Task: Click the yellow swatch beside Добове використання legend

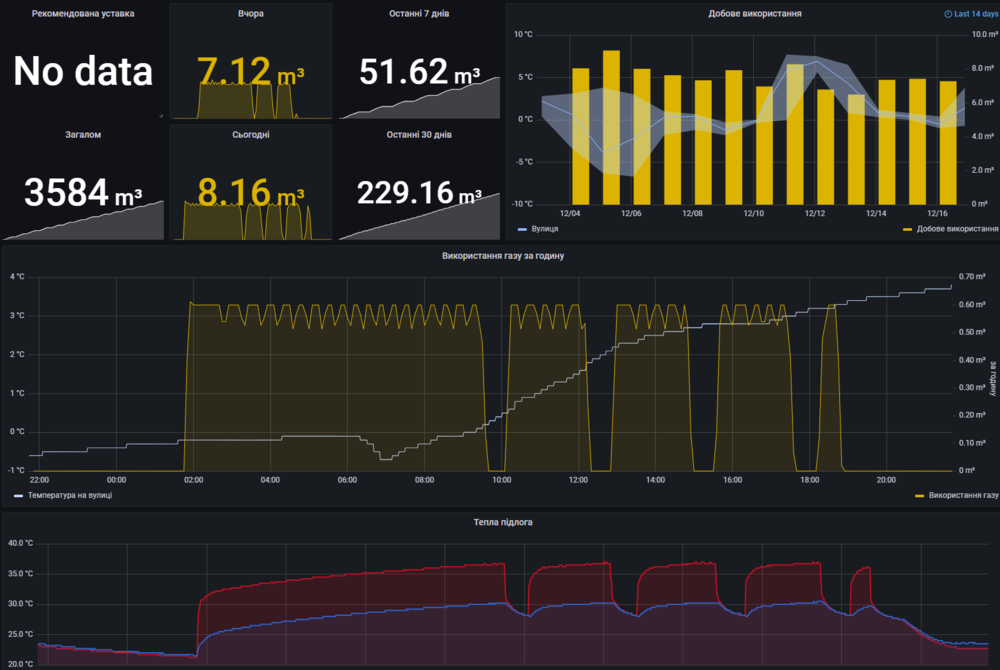Action: point(908,229)
